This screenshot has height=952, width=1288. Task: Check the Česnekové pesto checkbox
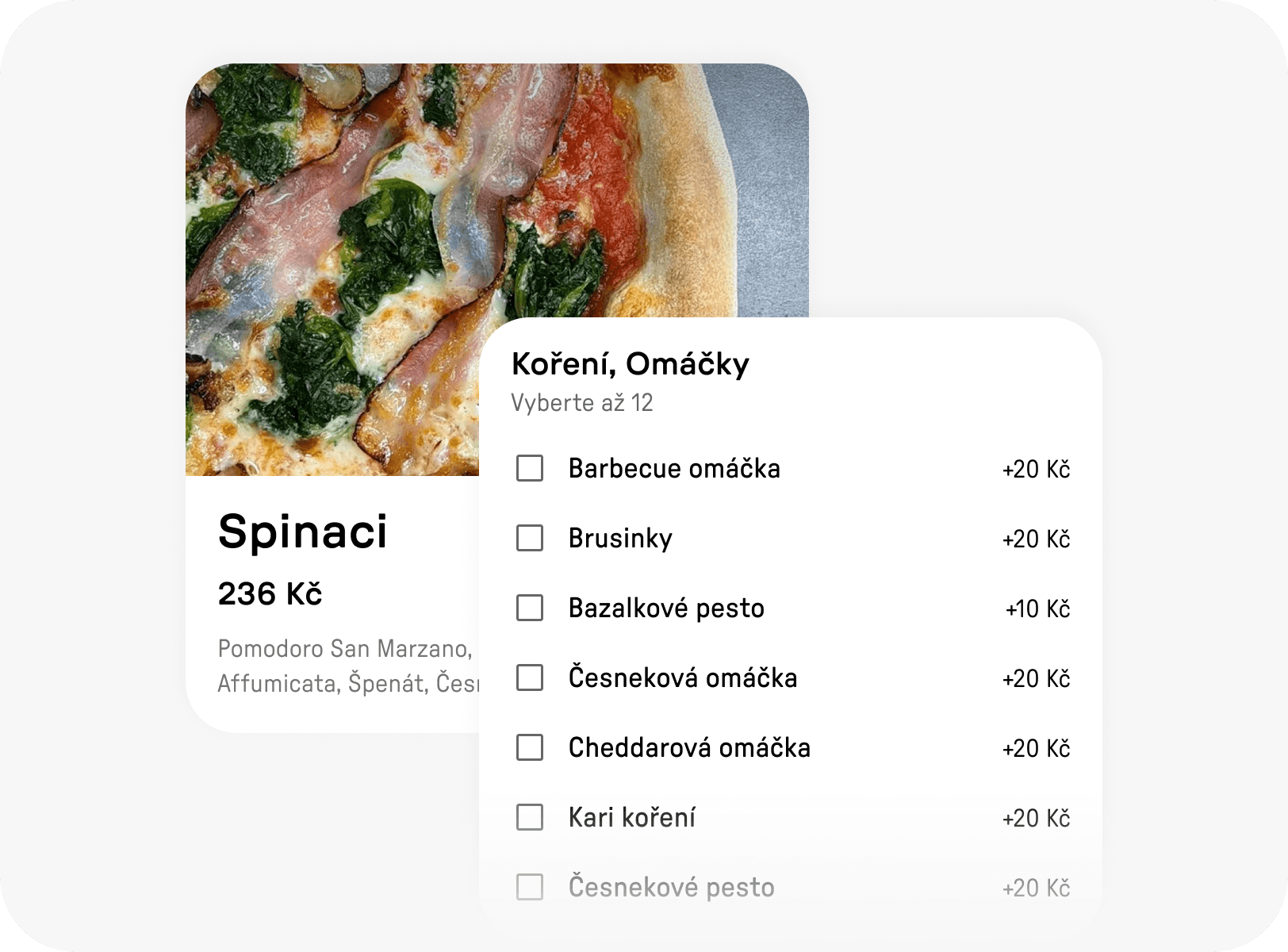pos(530,887)
